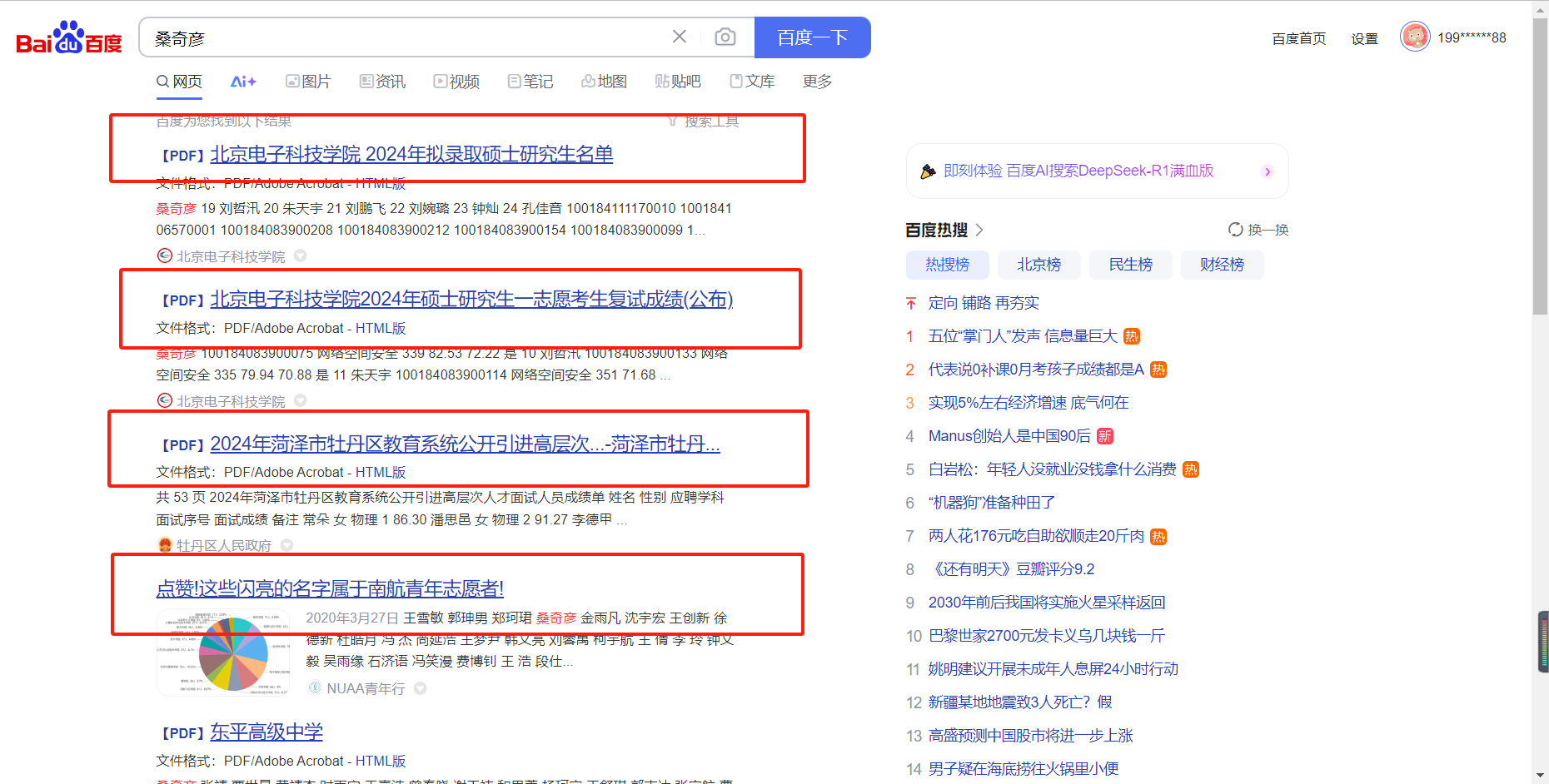Open hot topic 白岩松：年轻人没就业没钱拿什么消费
This screenshot has width=1549, height=784.
1053,469
